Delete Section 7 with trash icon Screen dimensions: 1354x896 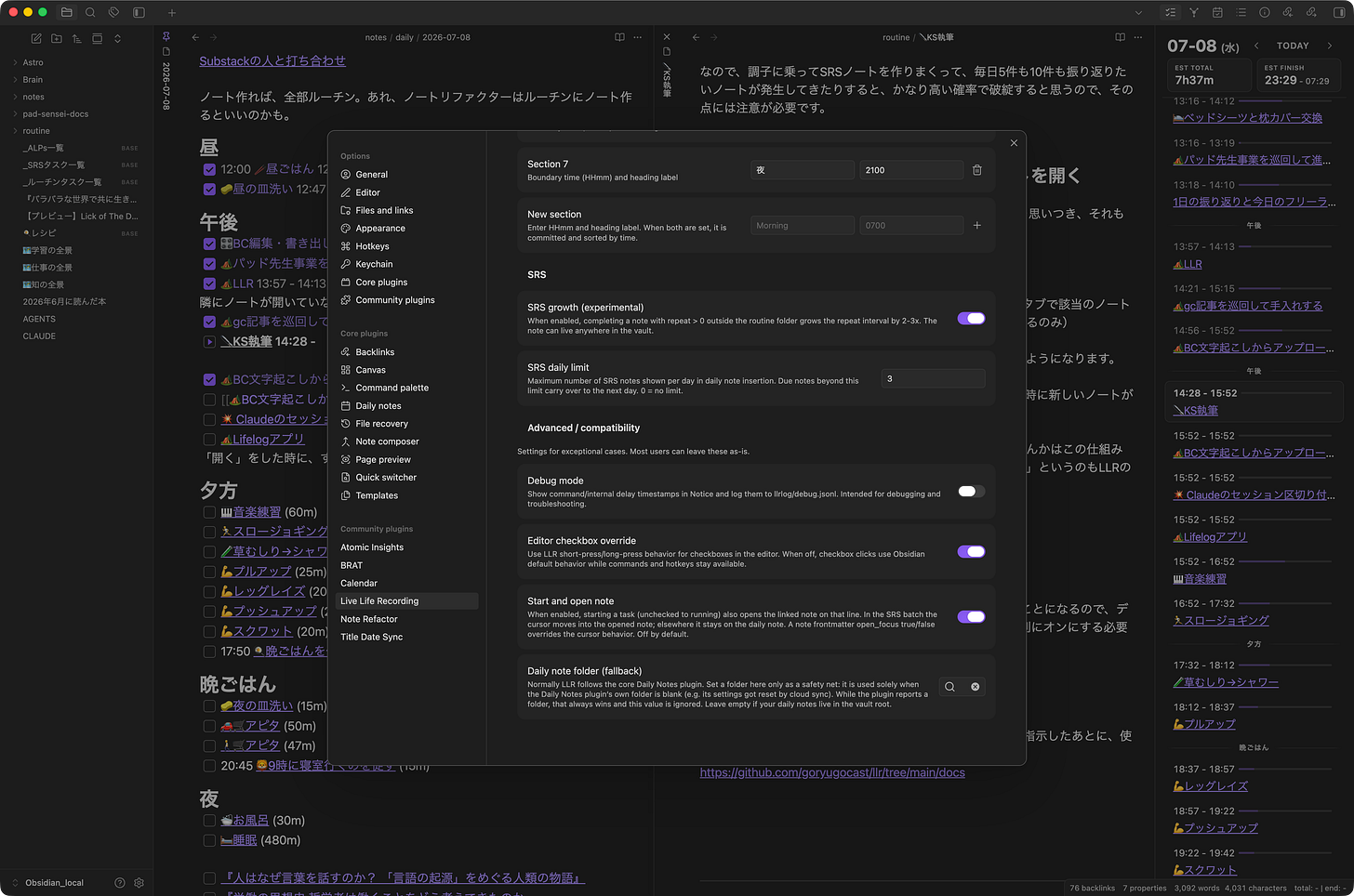point(977,170)
